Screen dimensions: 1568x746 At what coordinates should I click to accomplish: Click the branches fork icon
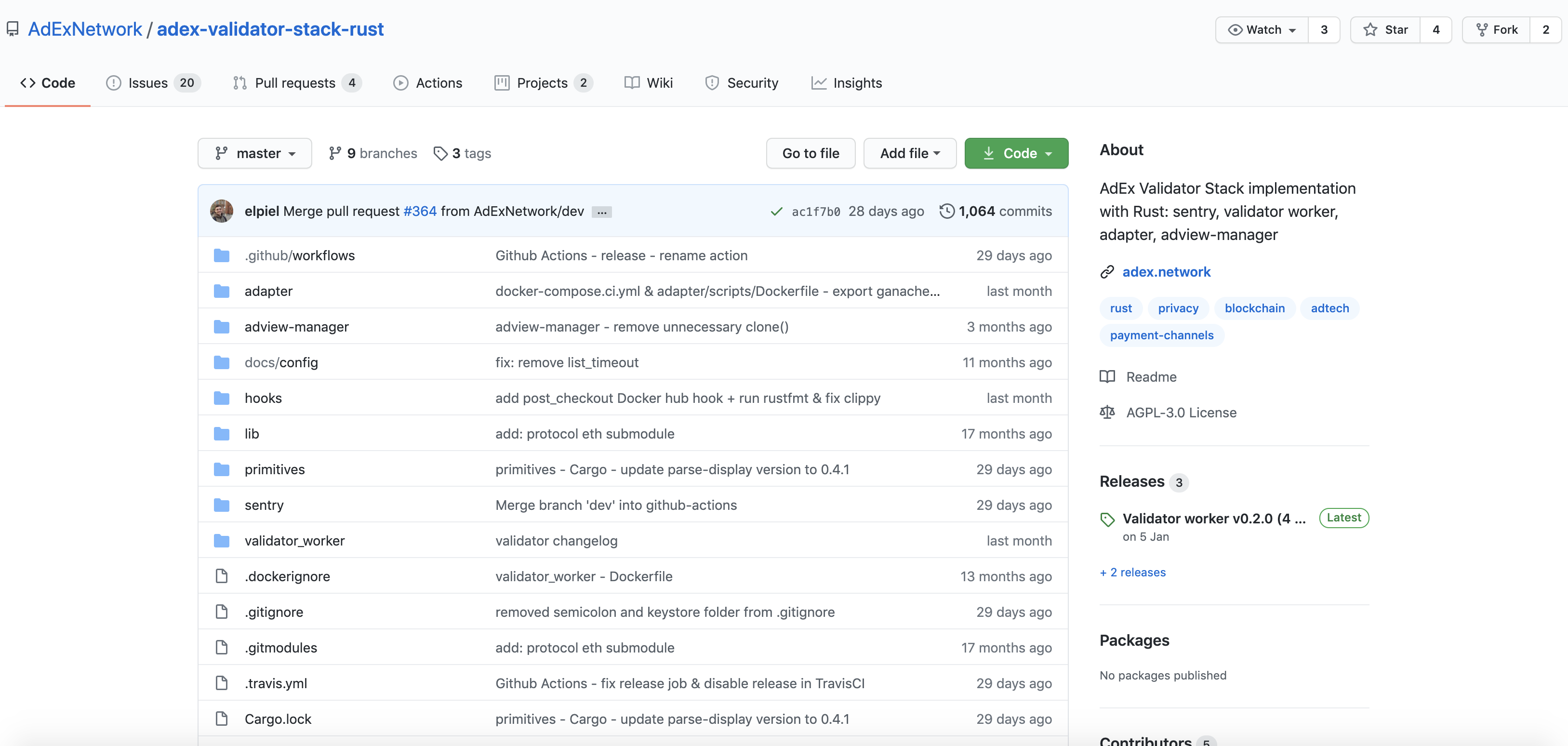[x=335, y=153]
